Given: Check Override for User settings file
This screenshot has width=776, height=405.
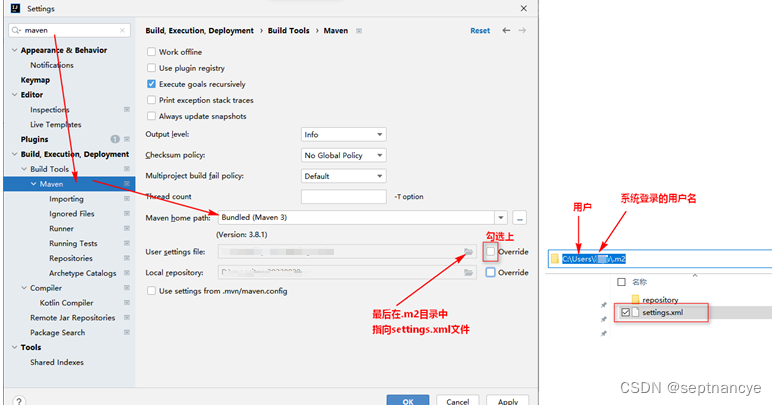Looking at the screenshot, I should click(x=490, y=252).
